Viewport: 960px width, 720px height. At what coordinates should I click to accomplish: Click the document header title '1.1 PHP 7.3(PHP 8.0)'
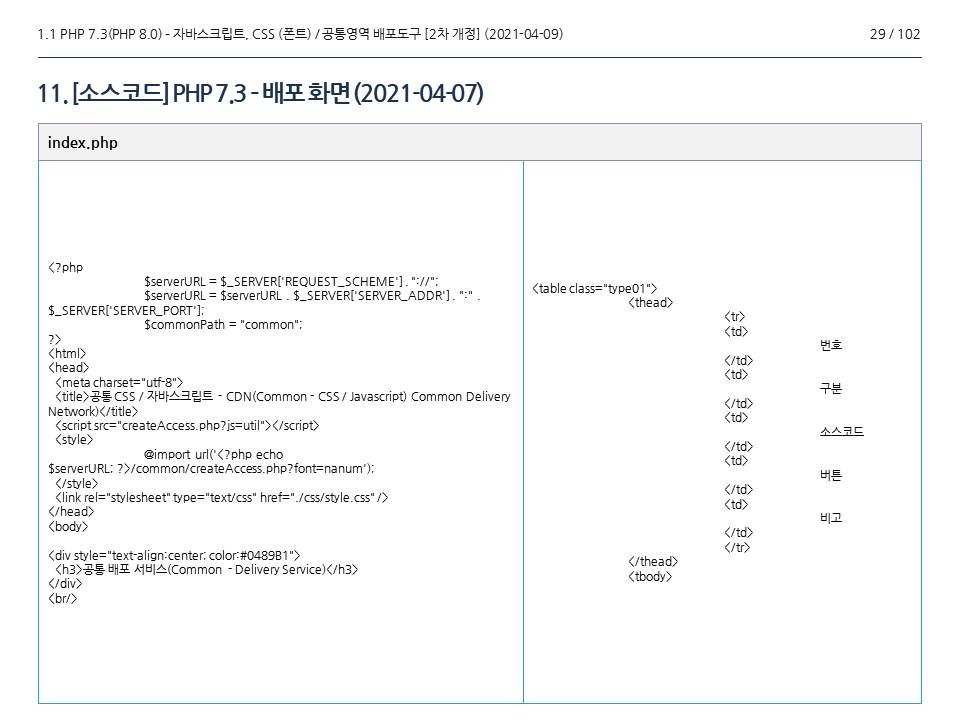pyautogui.click(x=99, y=34)
